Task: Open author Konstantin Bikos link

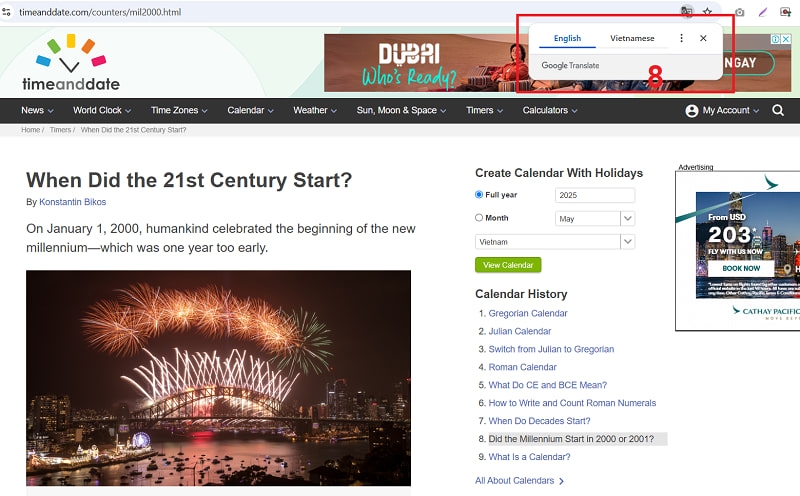Action: pos(72,202)
